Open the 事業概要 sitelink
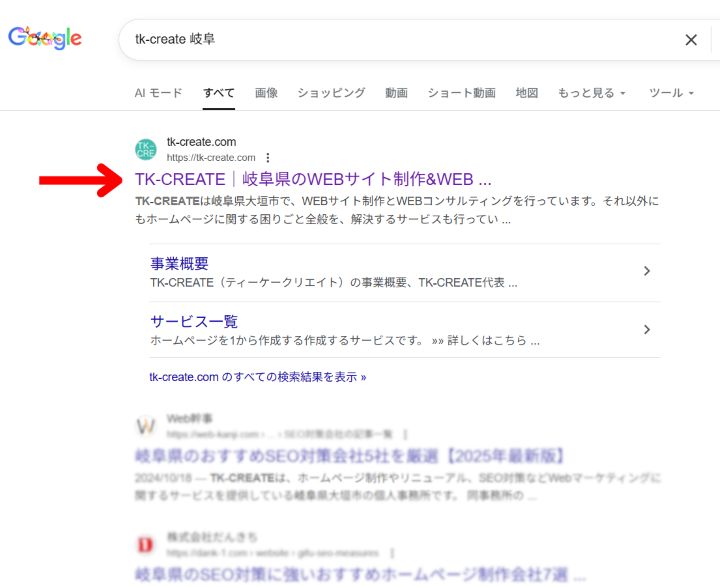Image resolution: width=720 pixels, height=587 pixels. coord(180,263)
